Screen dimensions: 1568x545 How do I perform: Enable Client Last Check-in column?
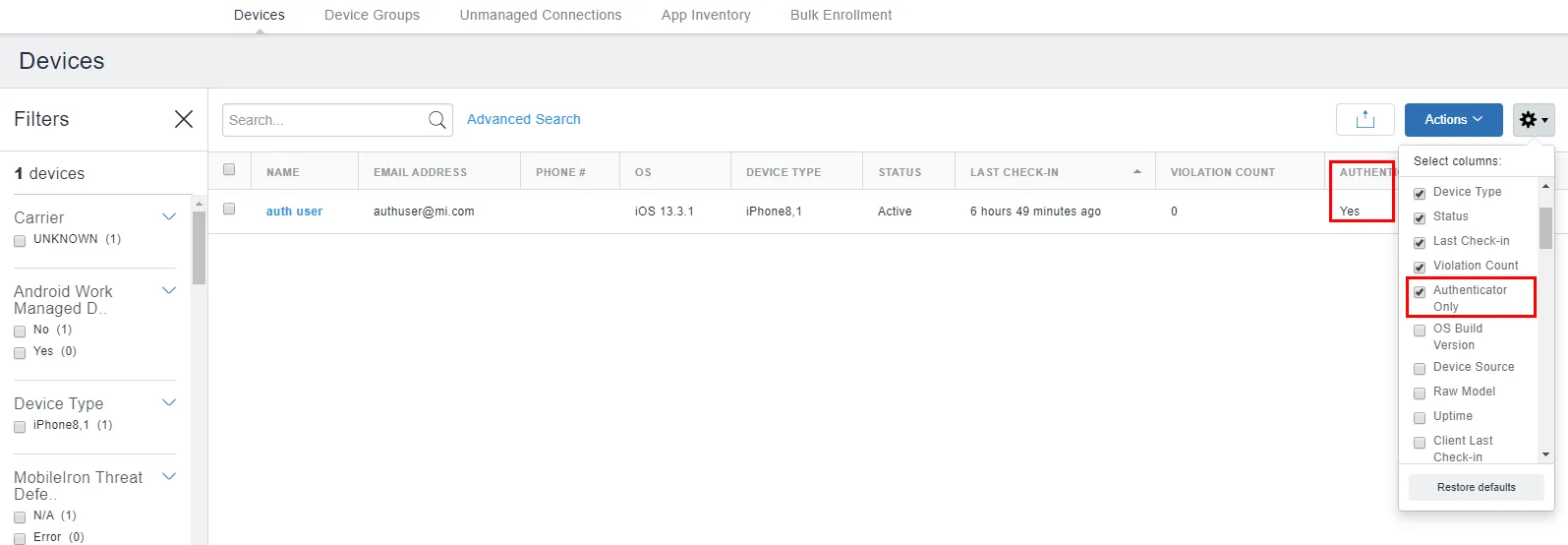pos(1420,442)
